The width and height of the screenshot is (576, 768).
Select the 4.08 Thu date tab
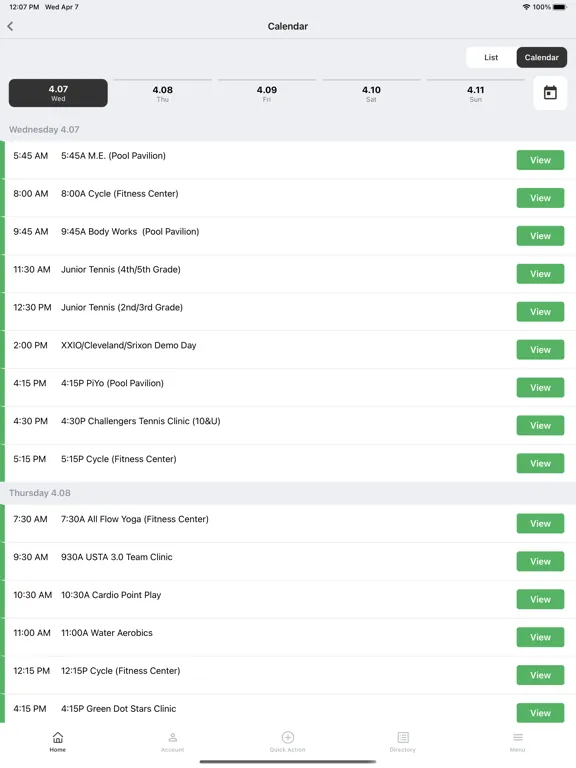pyautogui.click(x=163, y=93)
